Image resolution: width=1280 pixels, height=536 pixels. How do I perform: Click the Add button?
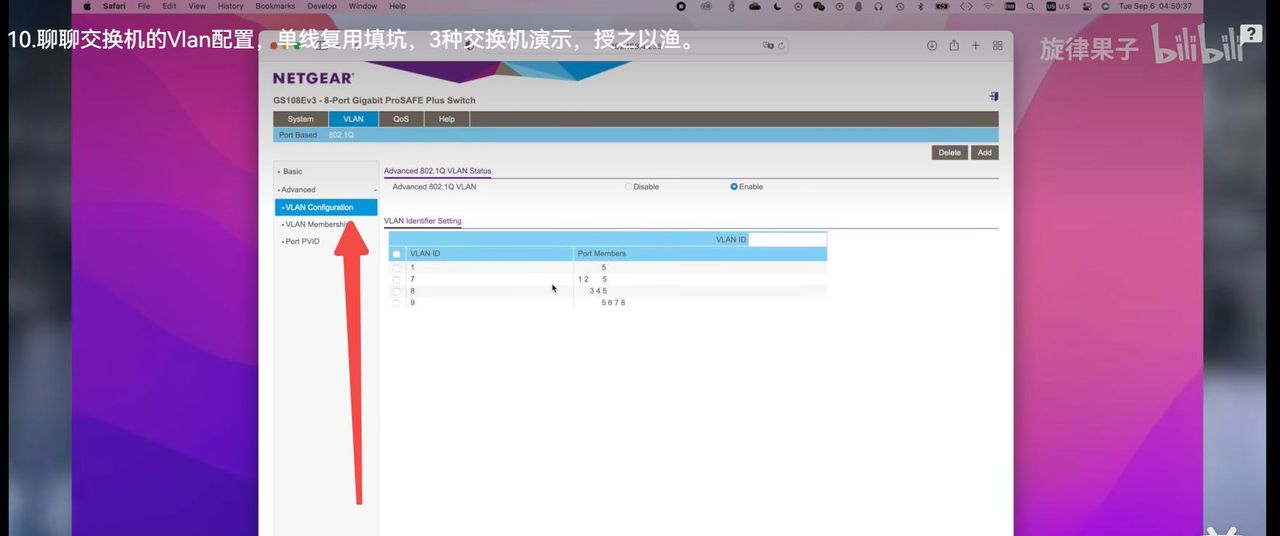984,153
